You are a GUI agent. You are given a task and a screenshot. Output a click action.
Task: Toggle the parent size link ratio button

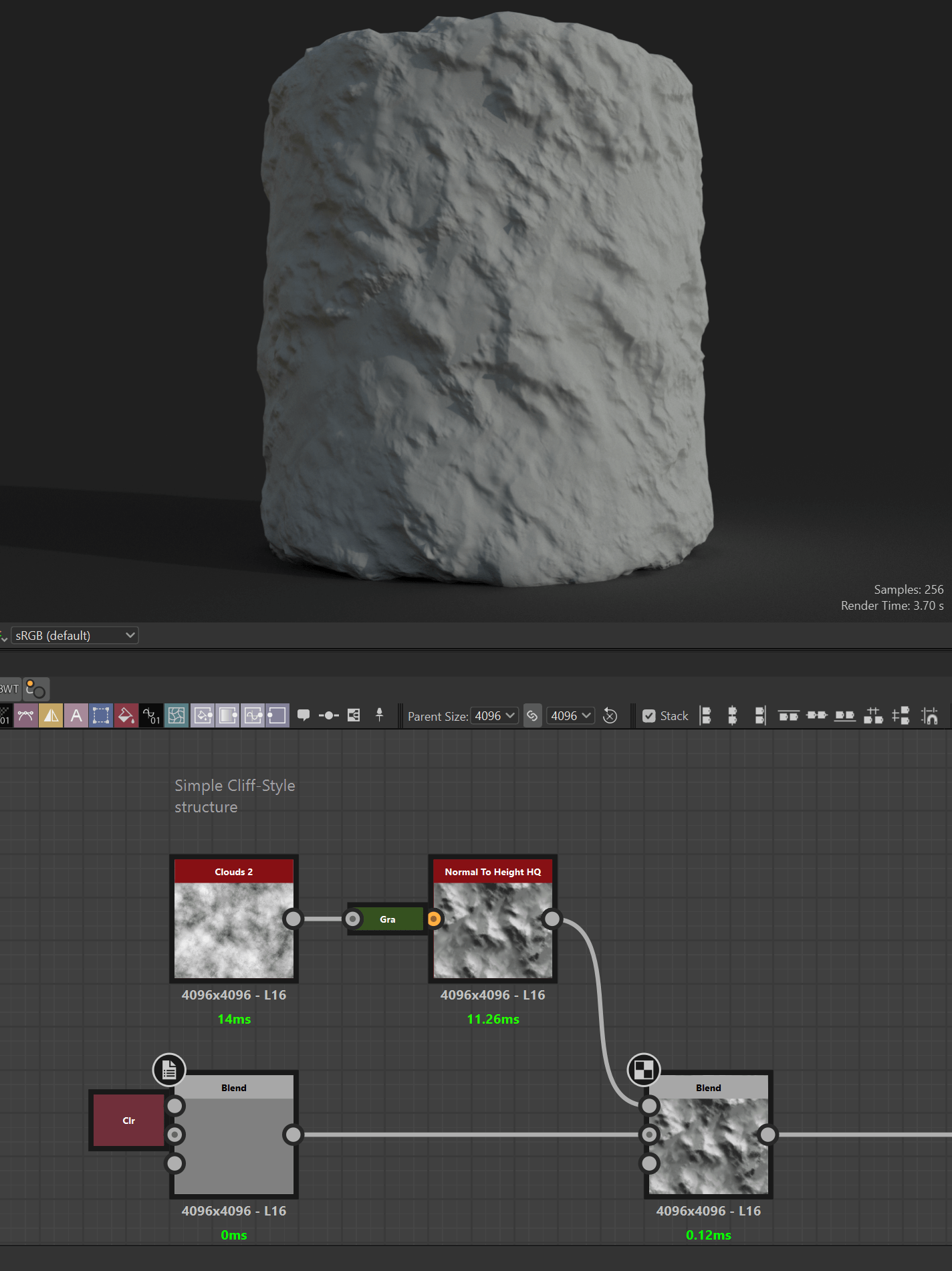tap(532, 715)
